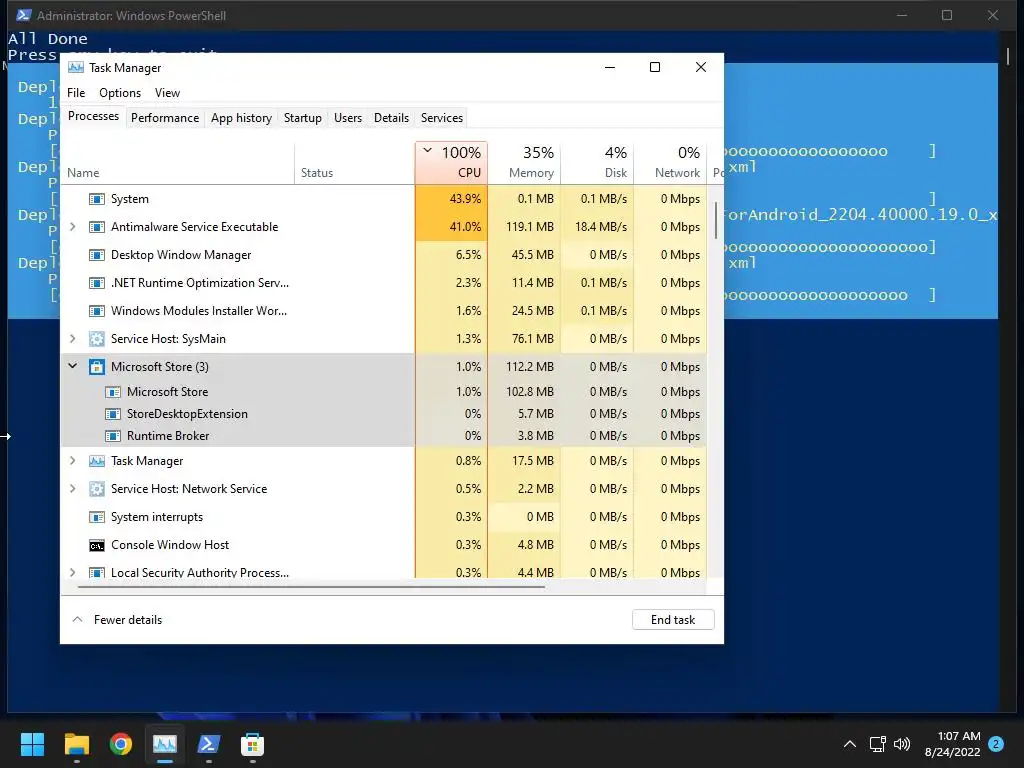Open the taskbar clock showing 1:07 AM
The height and width of the screenshot is (768, 1024).
tap(952, 744)
